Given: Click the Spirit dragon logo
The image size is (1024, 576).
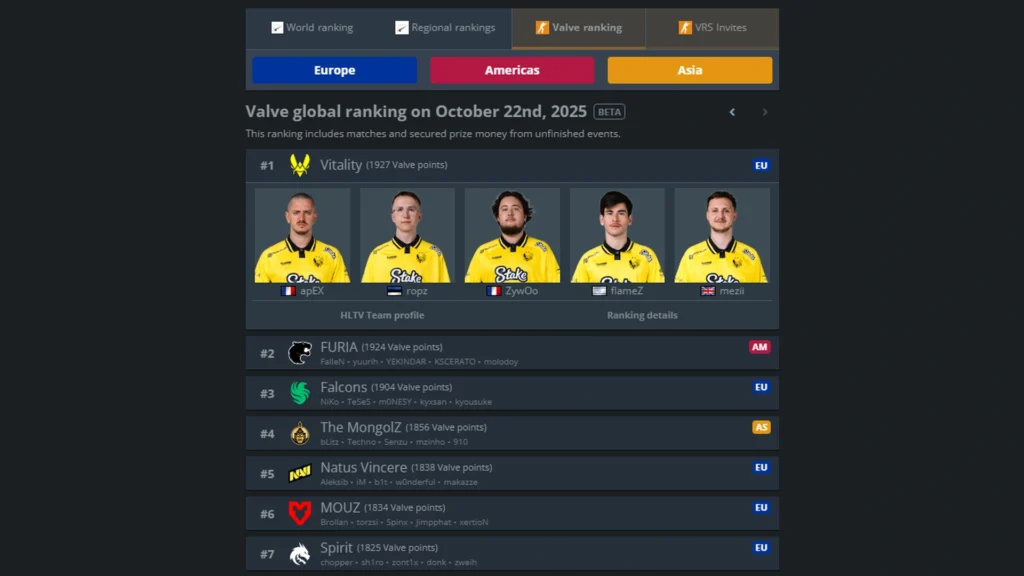Looking at the screenshot, I should pyautogui.click(x=300, y=554).
